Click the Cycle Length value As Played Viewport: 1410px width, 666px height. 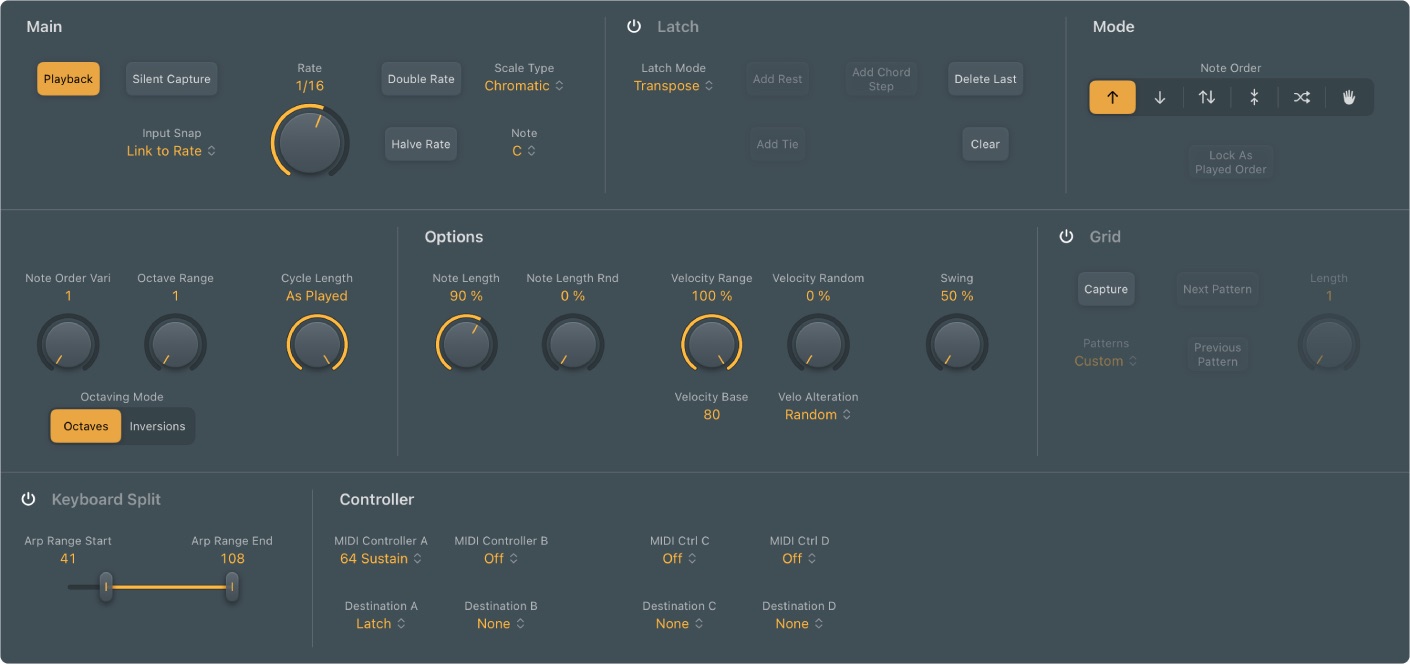317,297
